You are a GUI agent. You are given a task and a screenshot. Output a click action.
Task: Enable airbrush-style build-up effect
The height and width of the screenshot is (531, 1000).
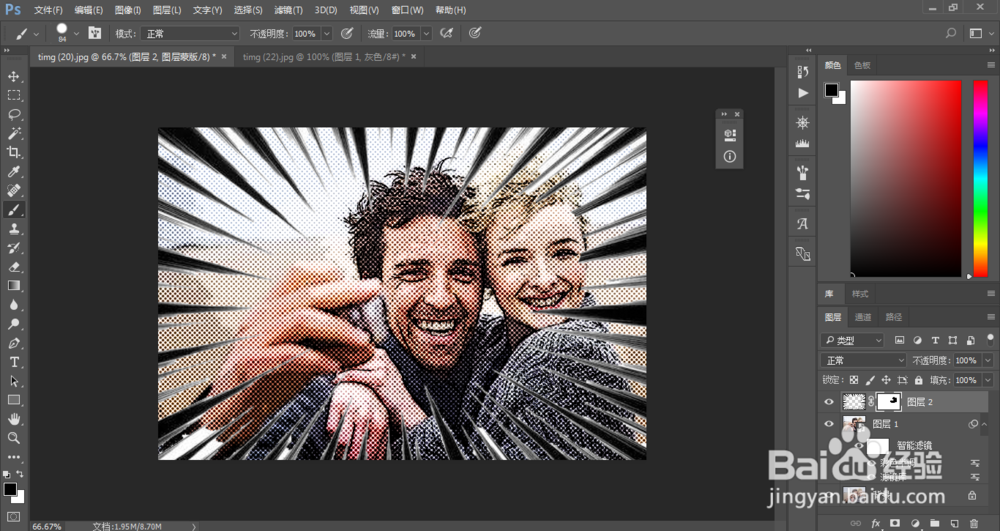click(446, 33)
